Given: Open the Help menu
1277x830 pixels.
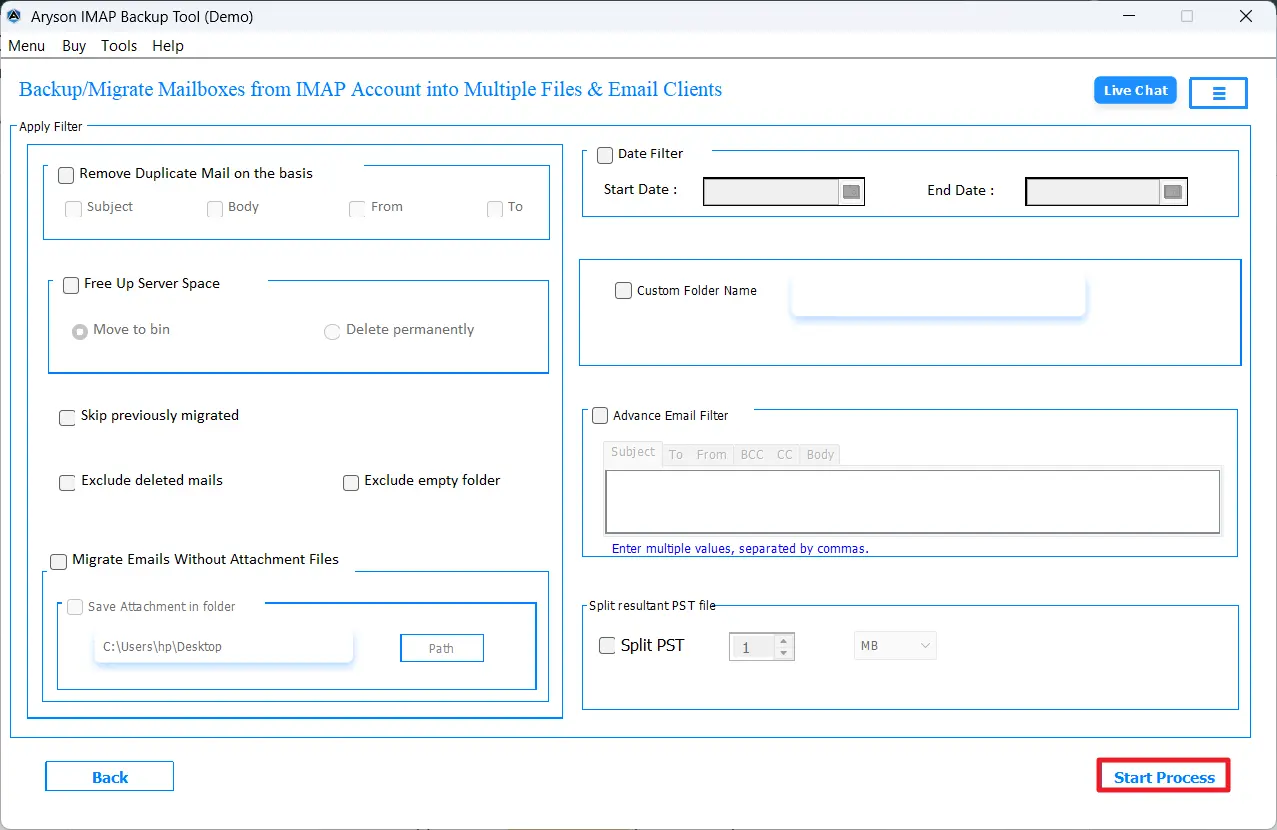Looking at the screenshot, I should pyautogui.click(x=168, y=45).
